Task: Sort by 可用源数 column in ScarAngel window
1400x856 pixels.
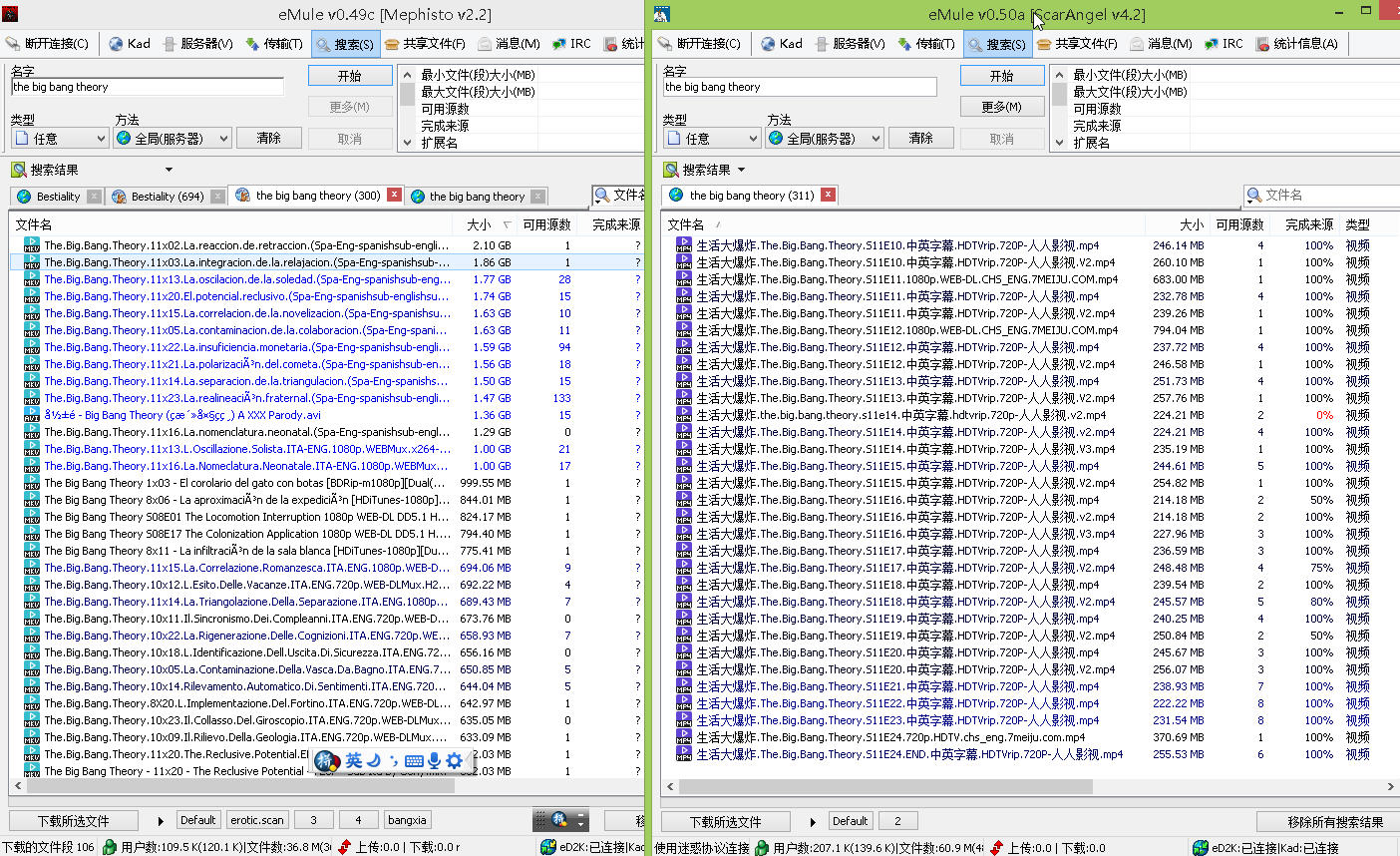Action: (1239, 224)
